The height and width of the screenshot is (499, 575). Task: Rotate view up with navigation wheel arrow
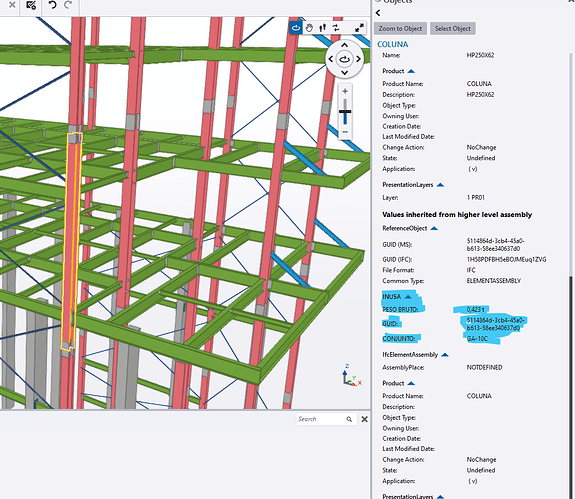point(344,45)
